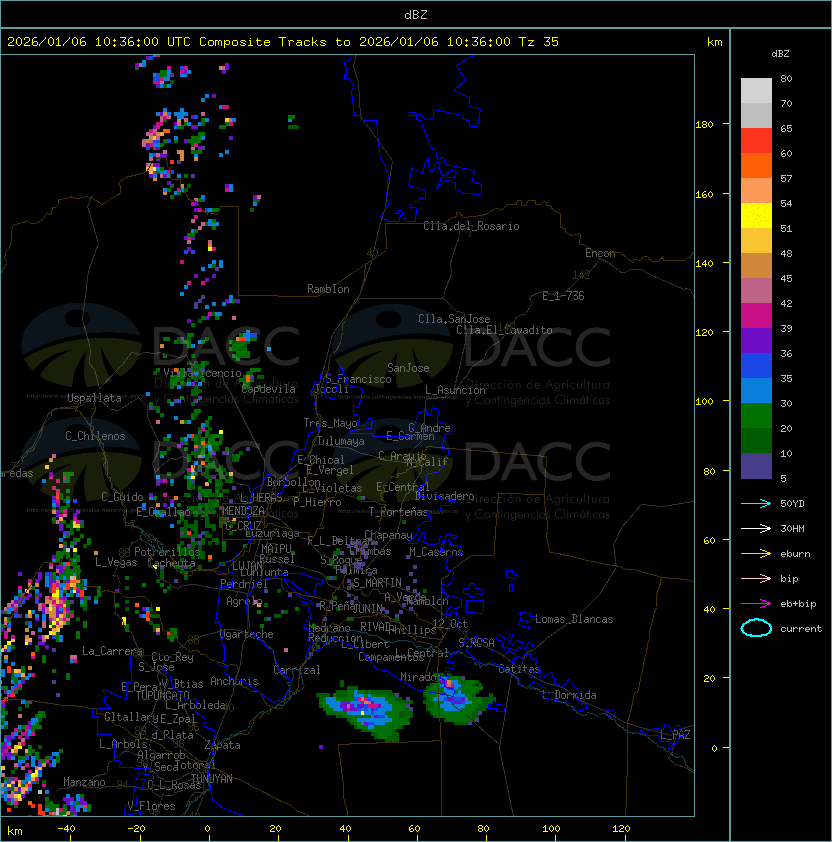Click the 'eb+bip' legend label
This screenshot has width=832, height=842.
click(x=798, y=604)
